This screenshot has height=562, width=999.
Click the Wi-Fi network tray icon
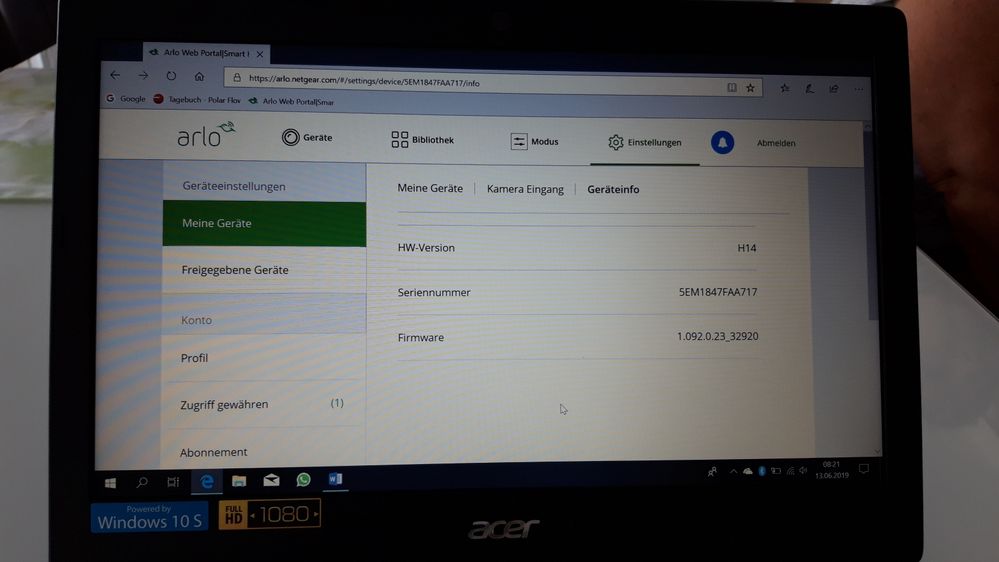click(x=790, y=471)
